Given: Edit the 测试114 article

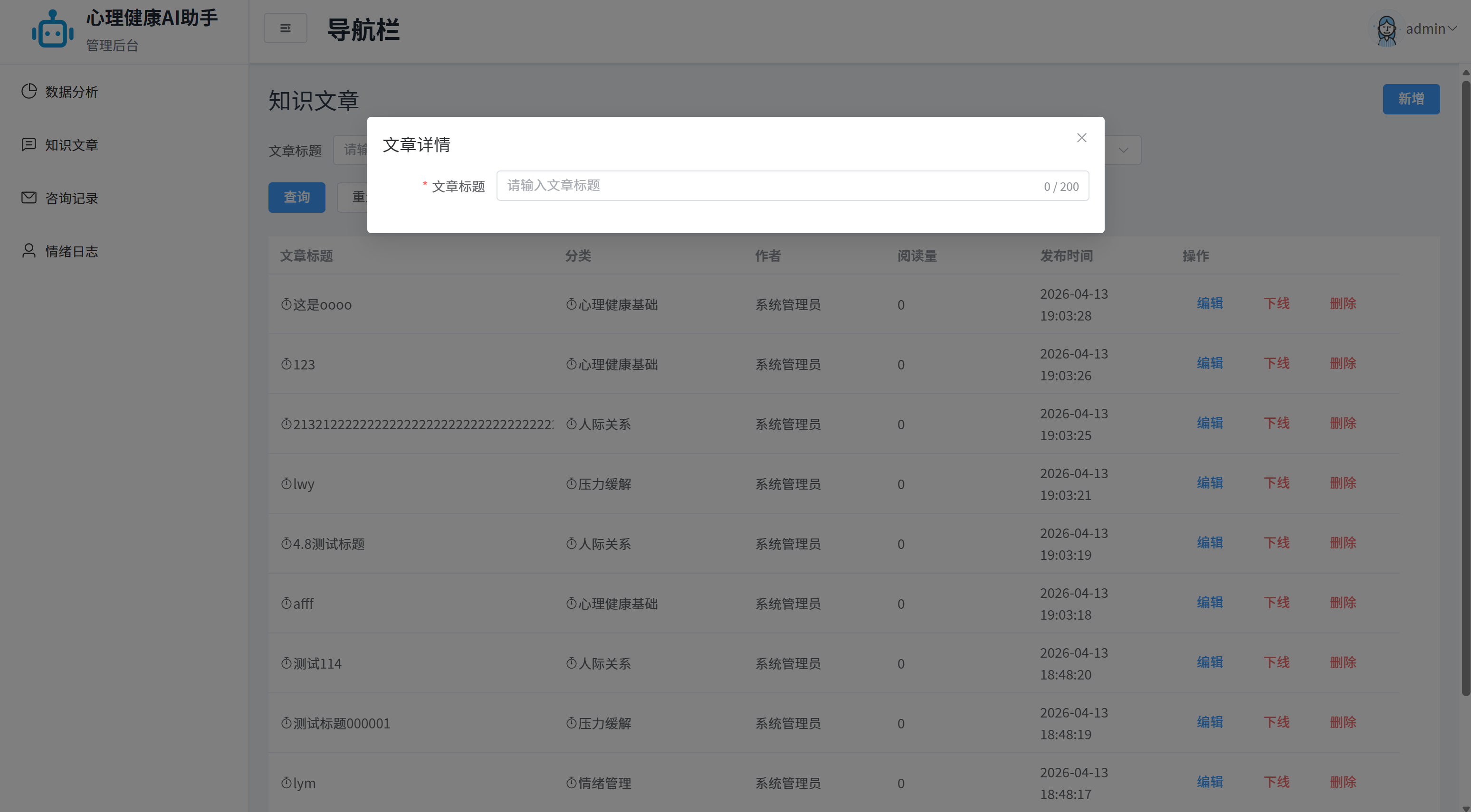Looking at the screenshot, I should point(1210,662).
